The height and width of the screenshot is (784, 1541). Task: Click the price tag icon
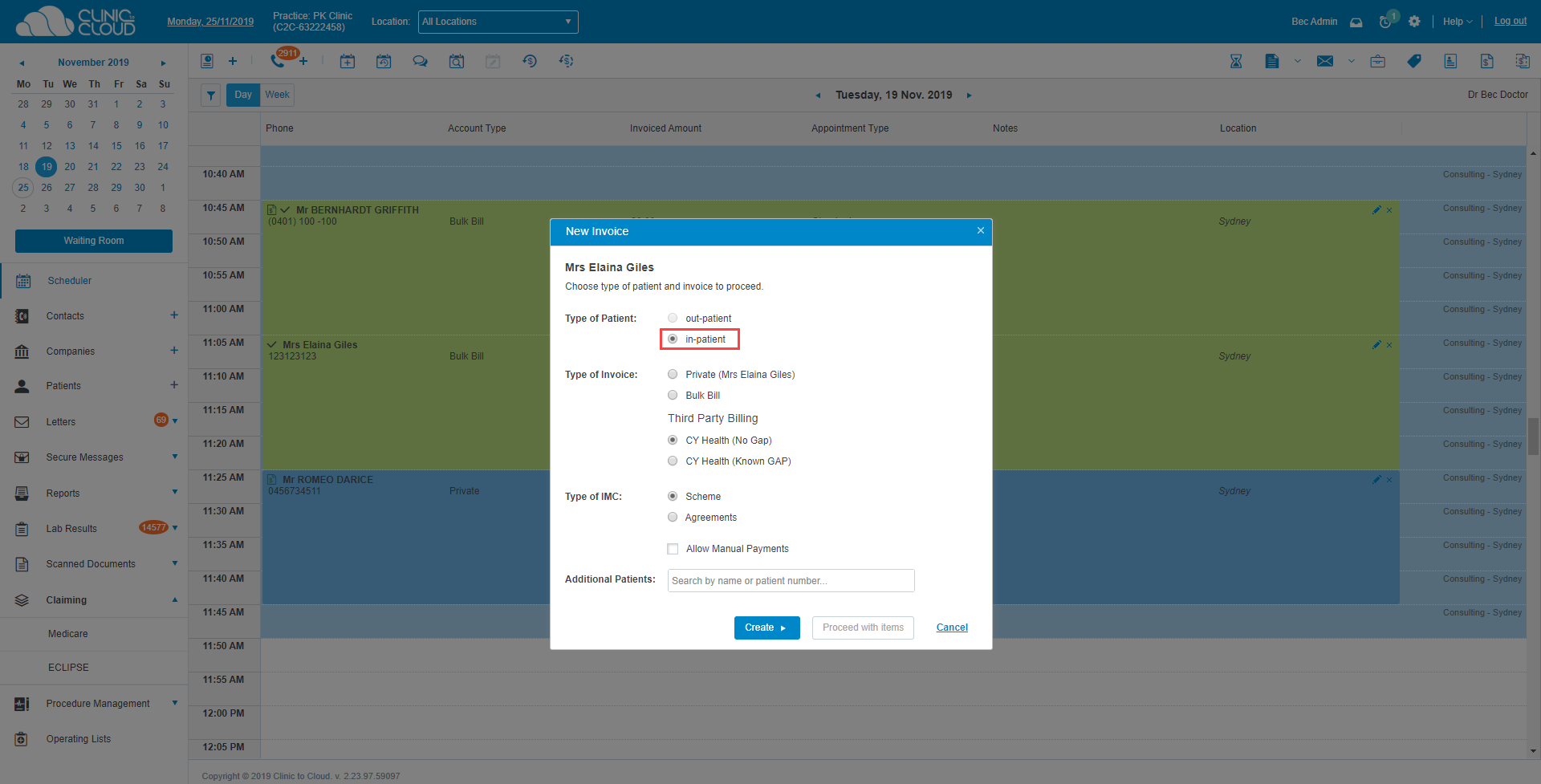point(1414,61)
